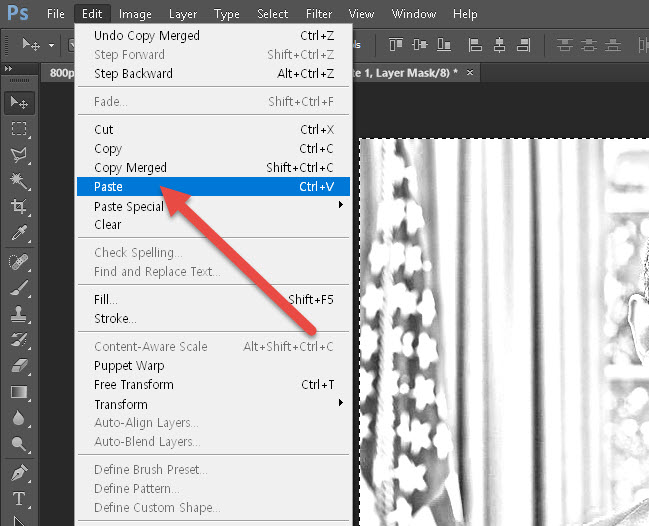
Task: Click Align horizontal centers icon
Action: click(500, 45)
